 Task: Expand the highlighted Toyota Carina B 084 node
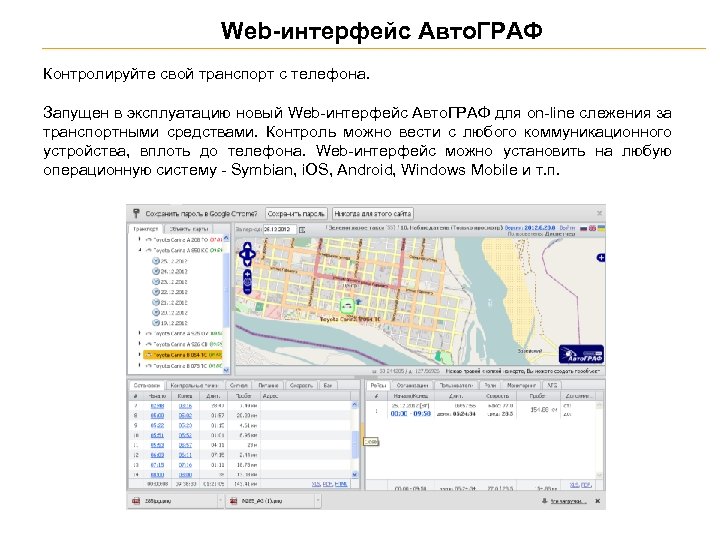tap(140, 355)
